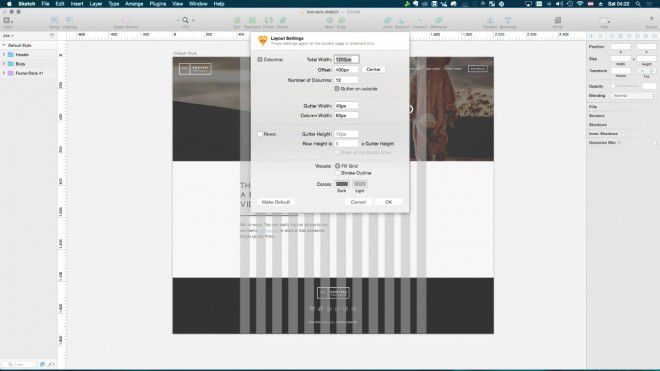
Task: Expand the Header layer group
Action: point(4,55)
